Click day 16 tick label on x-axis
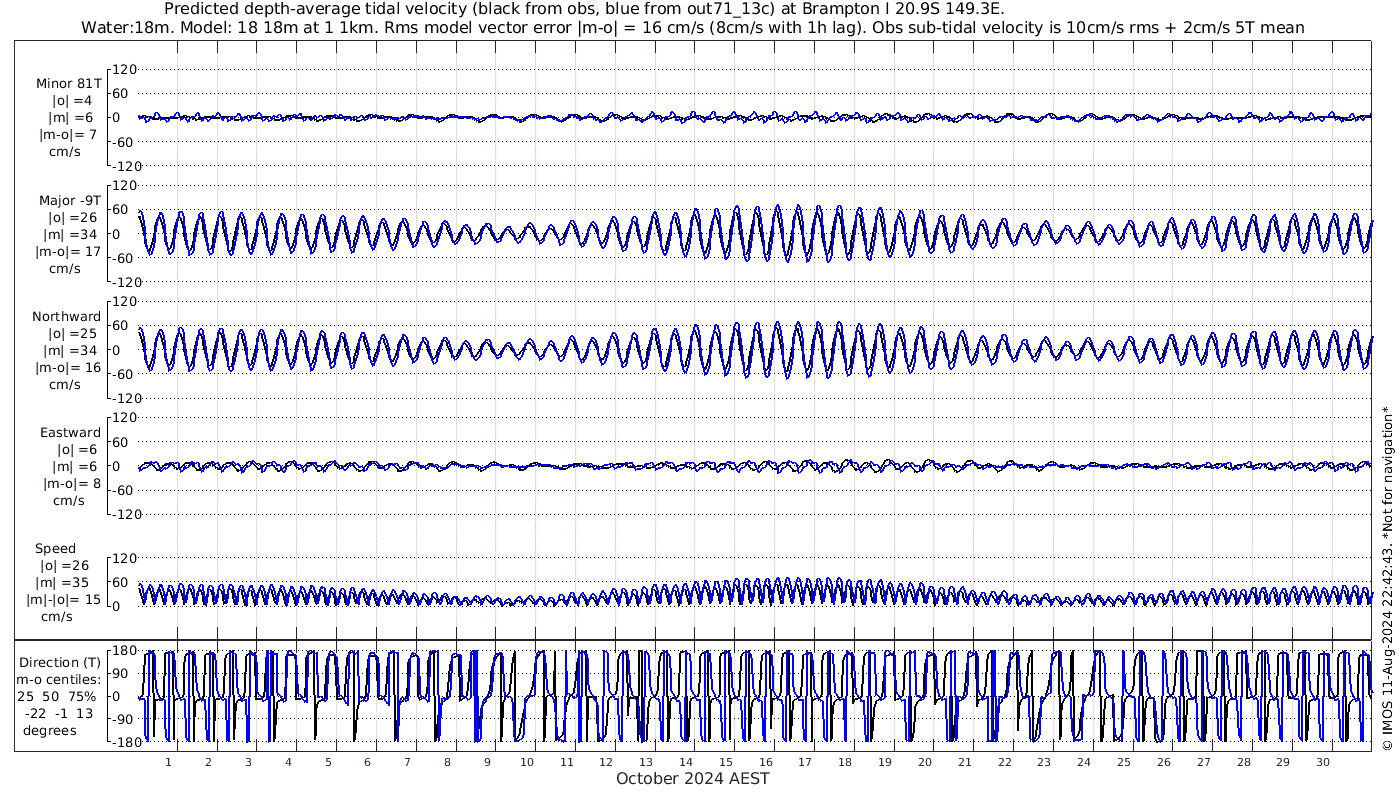 (765, 762)
